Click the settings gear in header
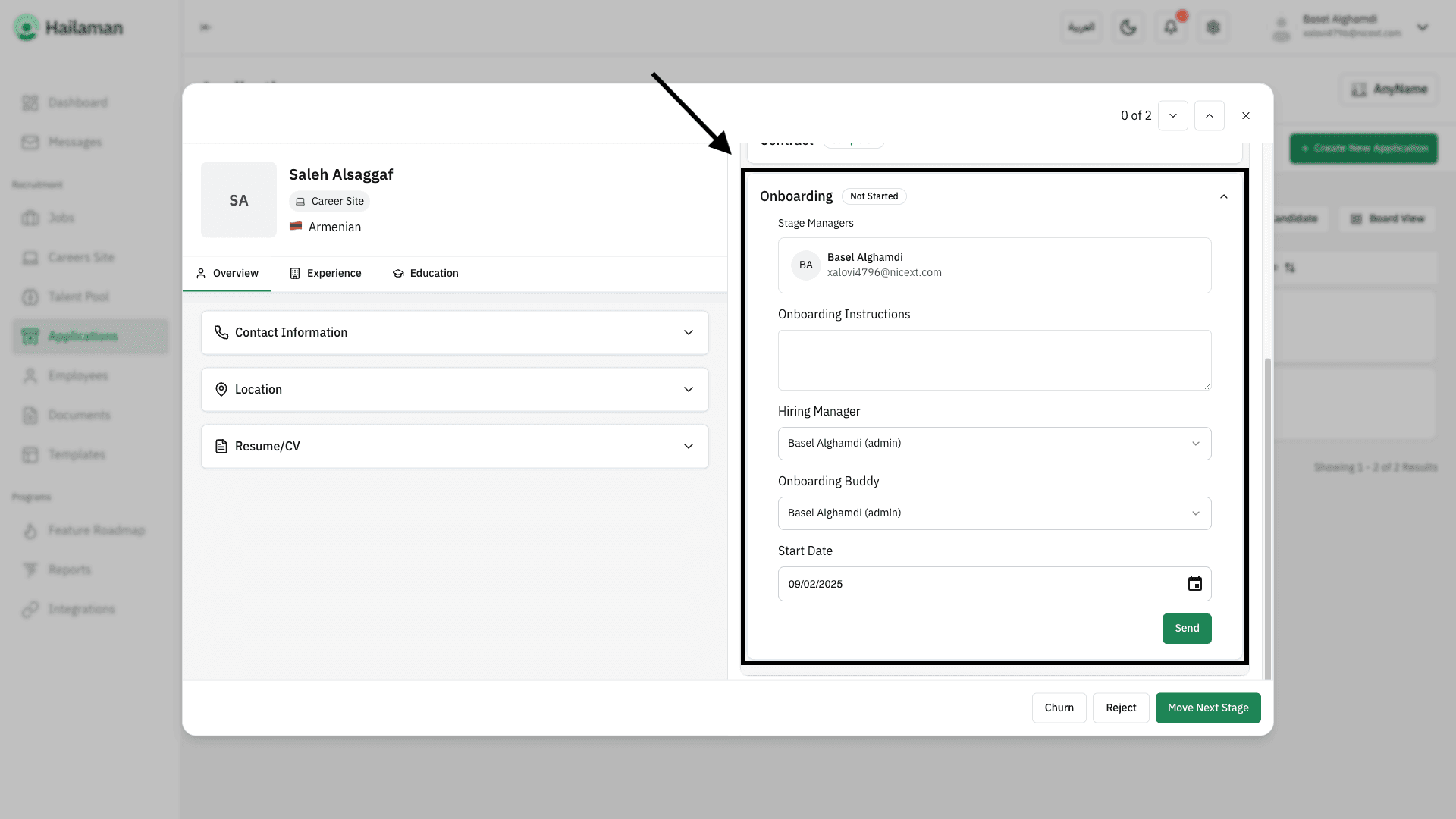 (x=1213, y=27)
